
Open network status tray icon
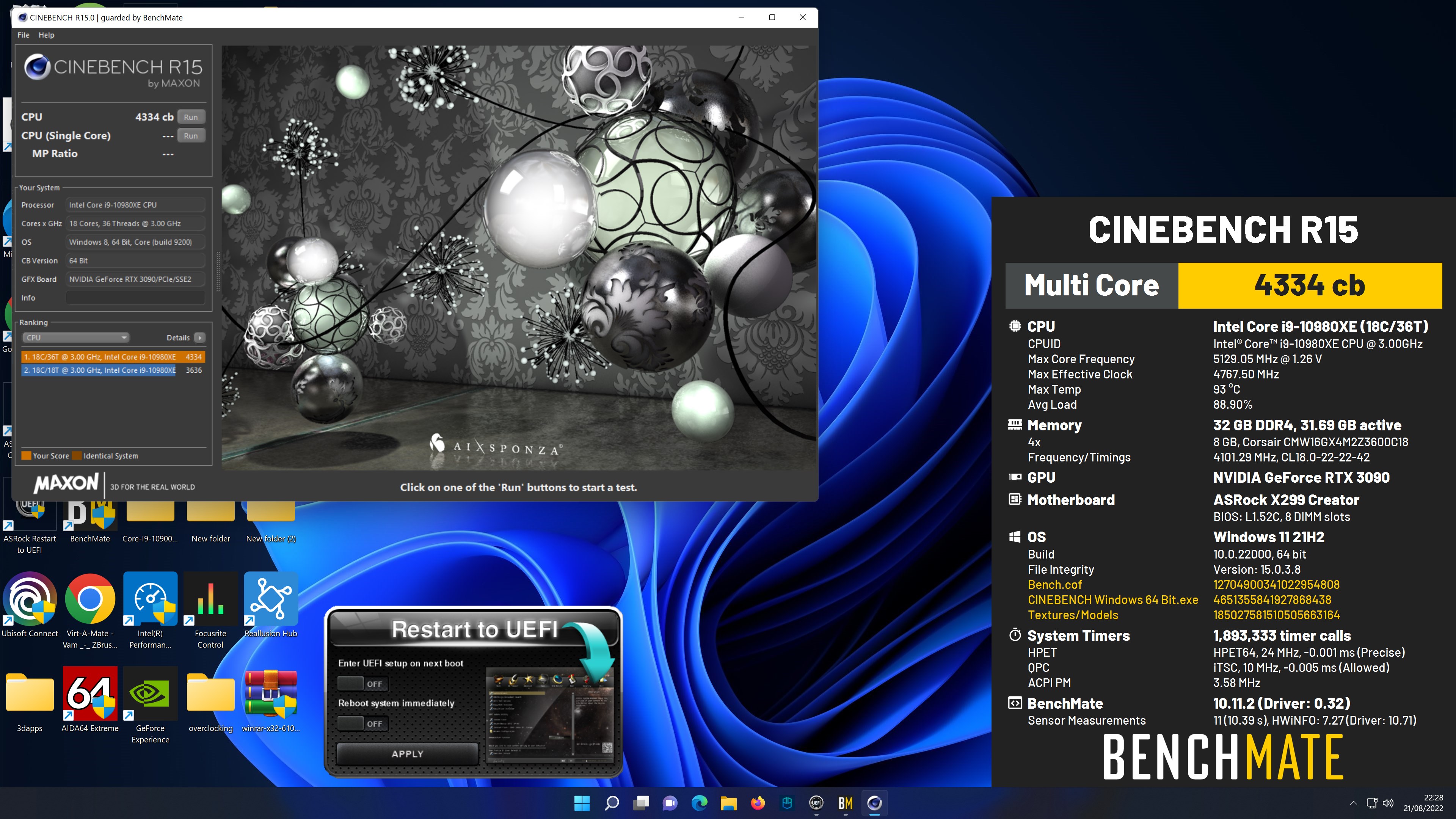coord(1372,803)
